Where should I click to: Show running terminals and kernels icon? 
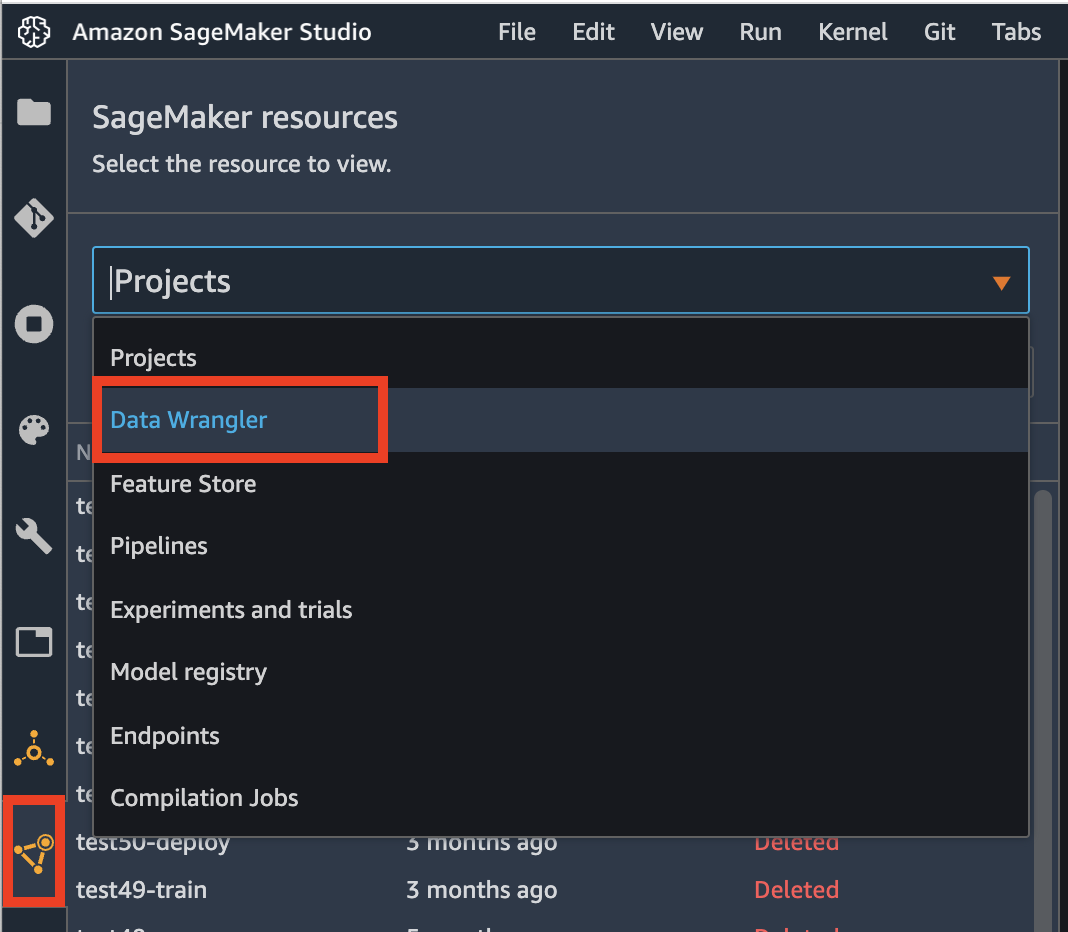(x=34, y=324)
